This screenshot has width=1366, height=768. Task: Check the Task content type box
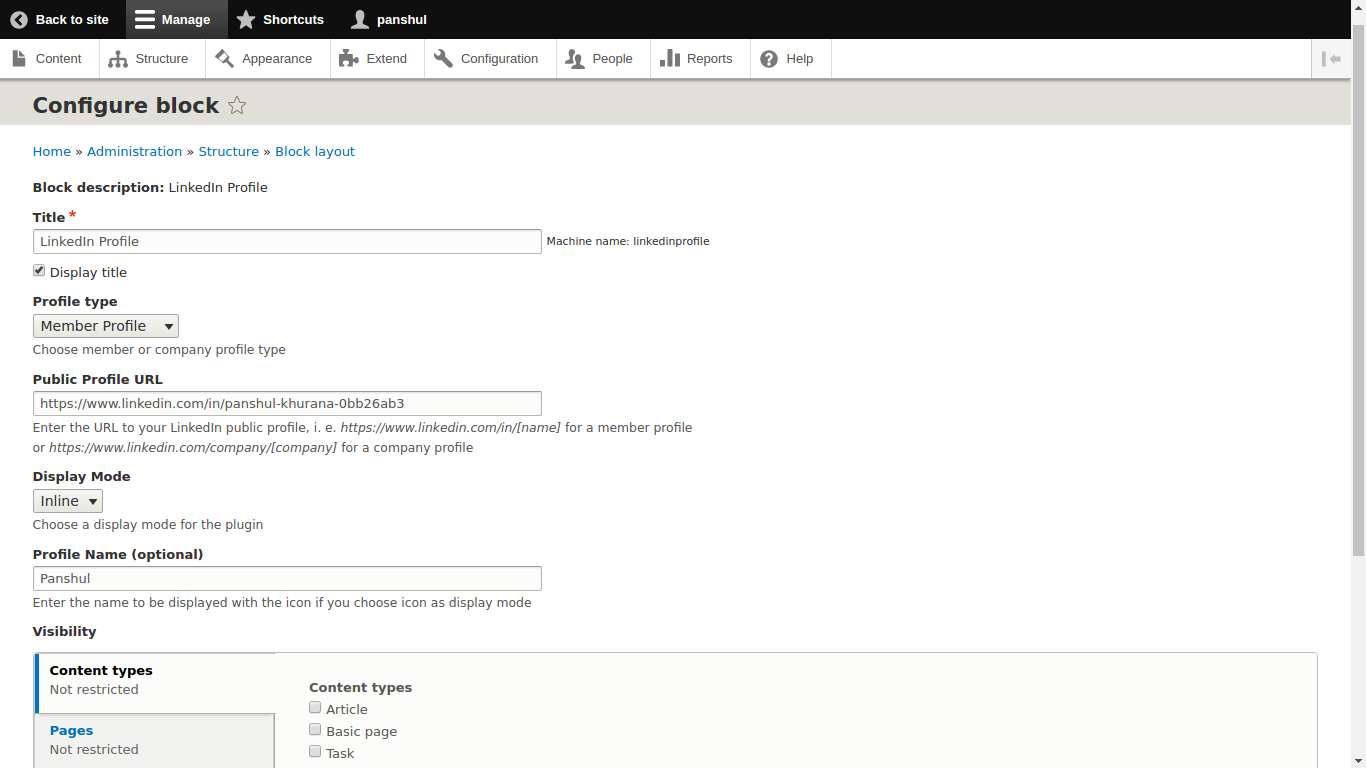[x=315, y=752]
